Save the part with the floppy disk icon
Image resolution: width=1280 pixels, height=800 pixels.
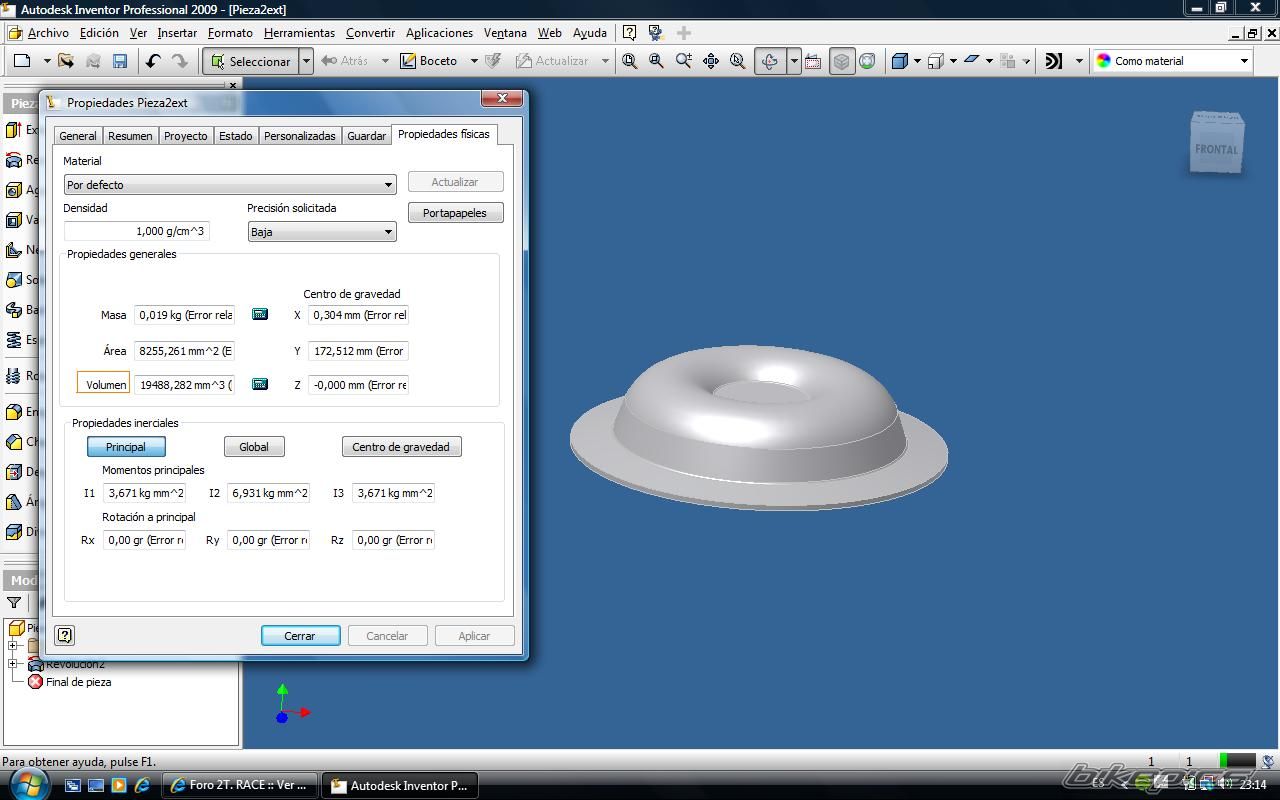[x=119, y=61]
